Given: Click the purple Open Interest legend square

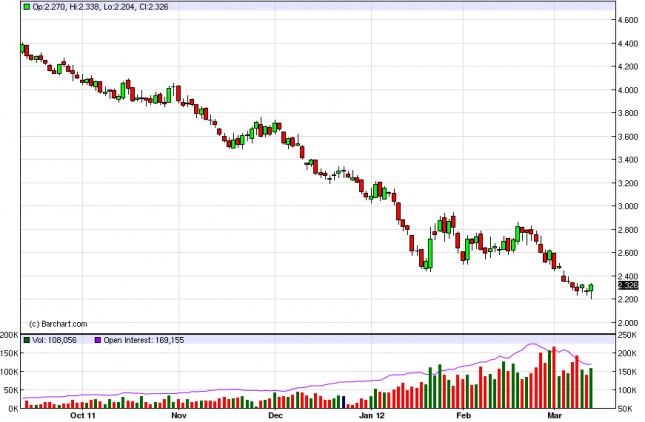Looking at the screenshot, I should (98, 340).
